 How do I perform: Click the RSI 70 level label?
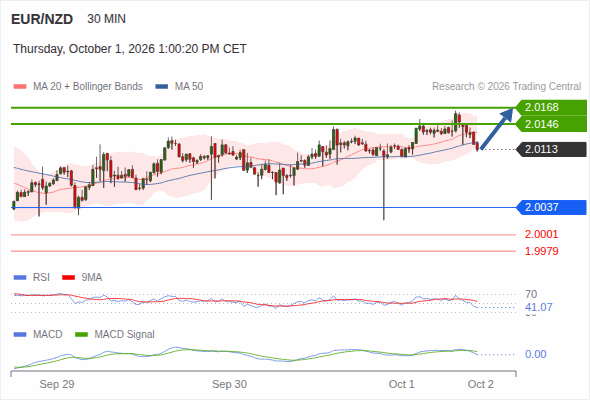point(531,294)
